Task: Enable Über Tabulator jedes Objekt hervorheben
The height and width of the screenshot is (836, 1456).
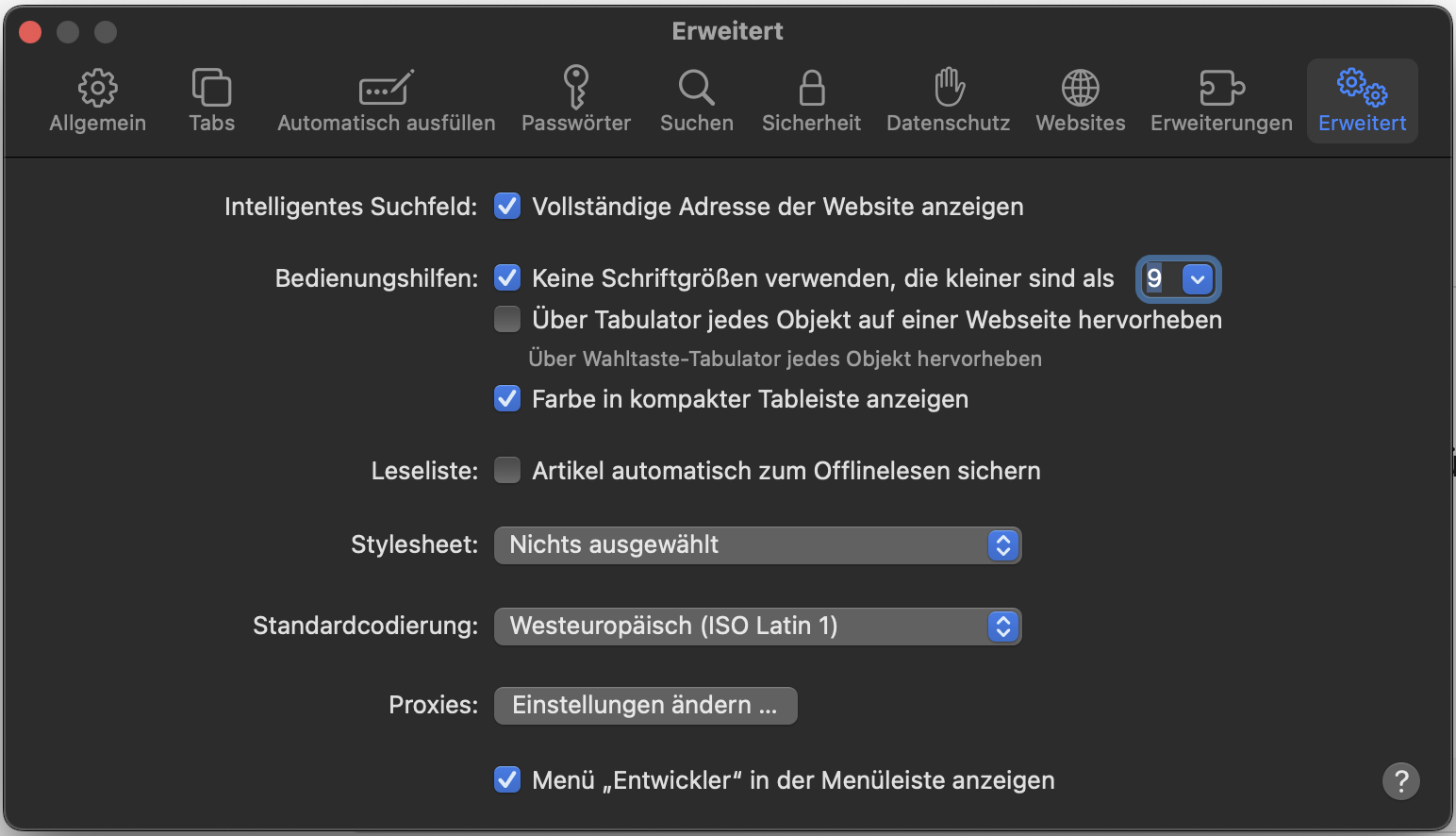Action: (507, 320)
